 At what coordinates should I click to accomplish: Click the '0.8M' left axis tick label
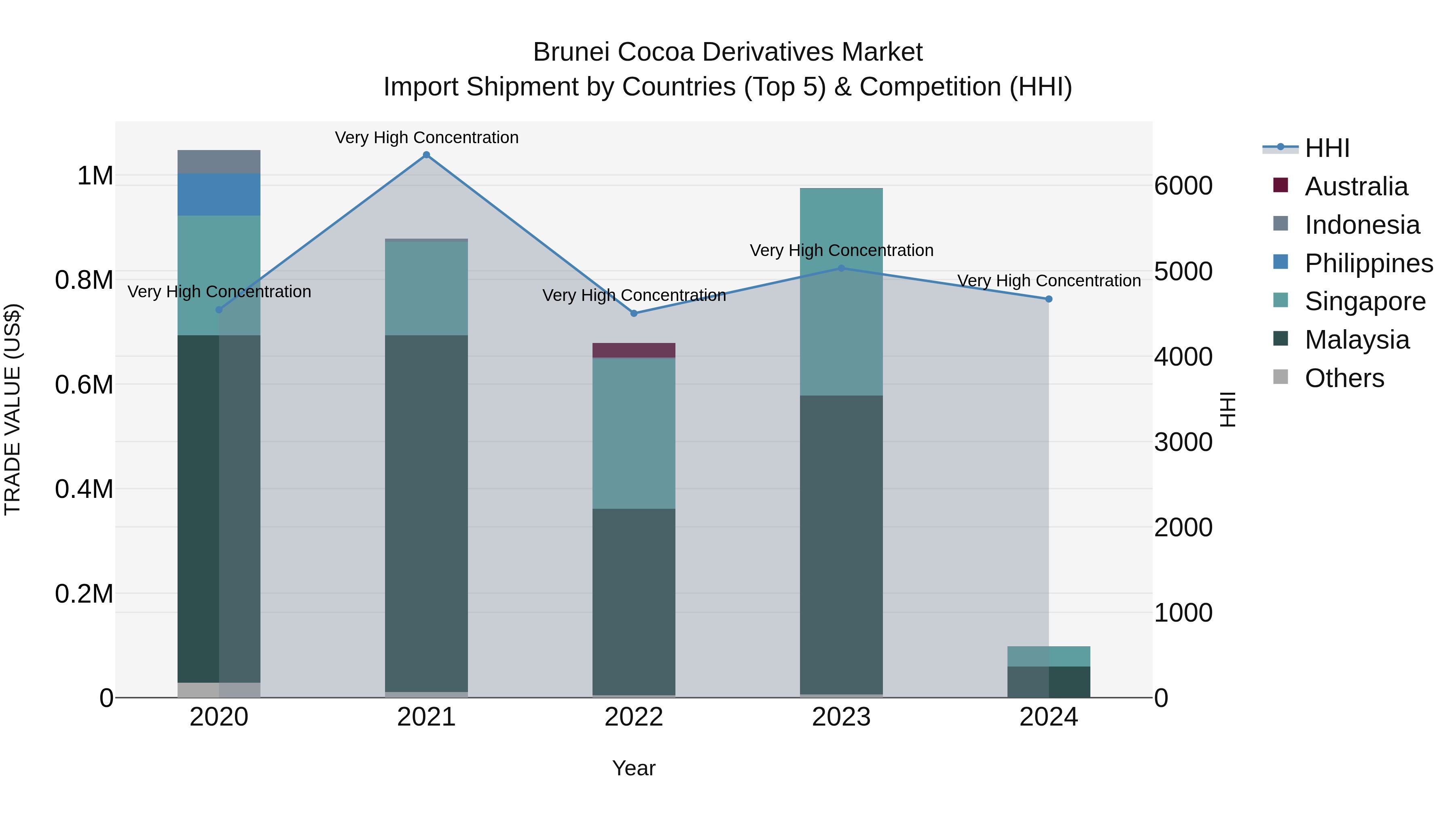click(84, 280)
